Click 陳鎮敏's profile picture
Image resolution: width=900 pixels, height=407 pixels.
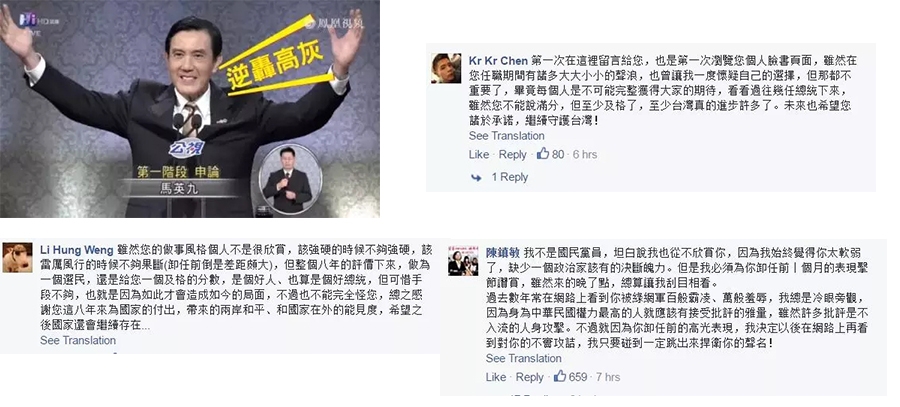[x=463, y=260]
